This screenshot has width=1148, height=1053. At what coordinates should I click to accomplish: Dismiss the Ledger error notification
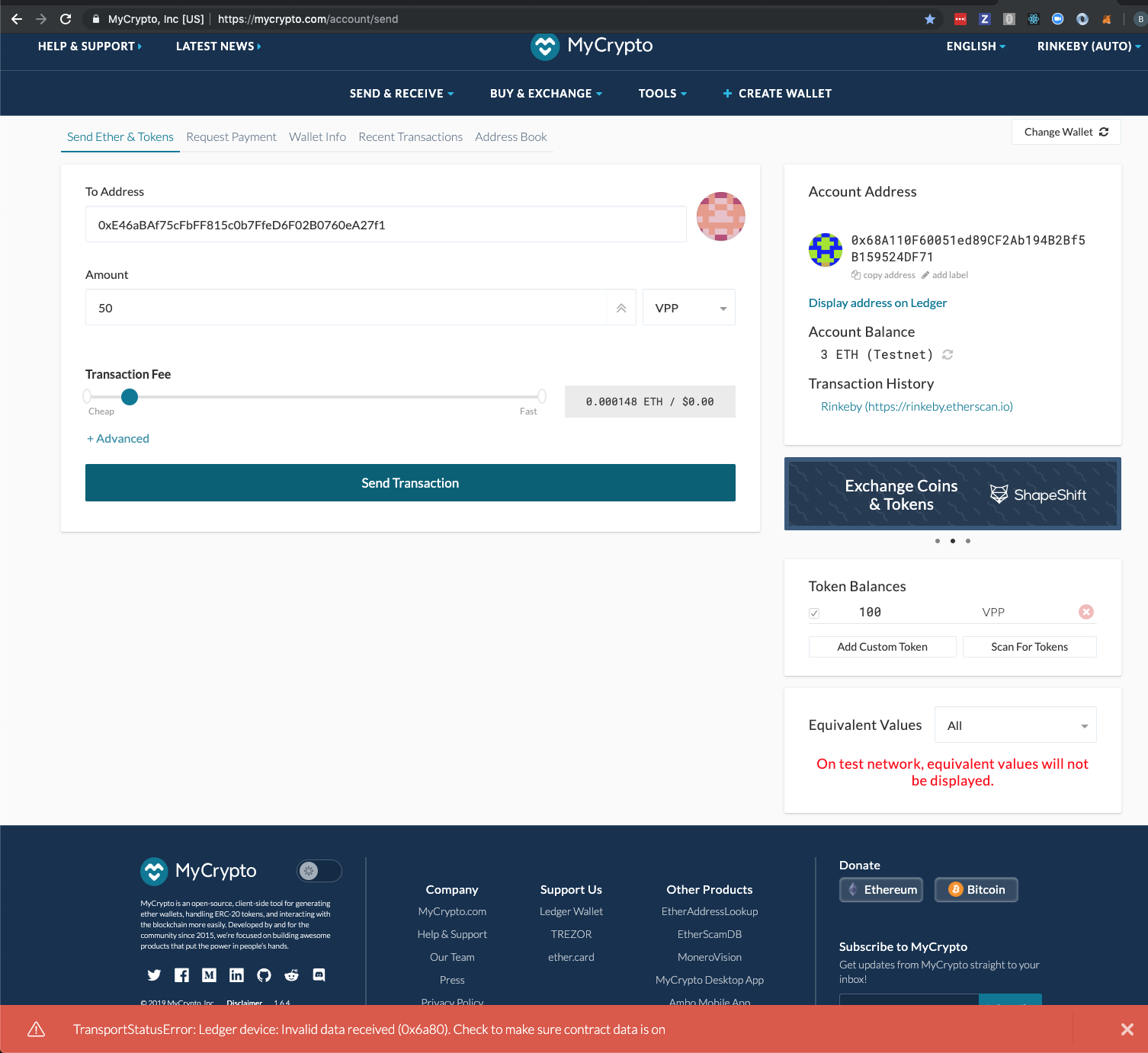coord(1127,1029)
